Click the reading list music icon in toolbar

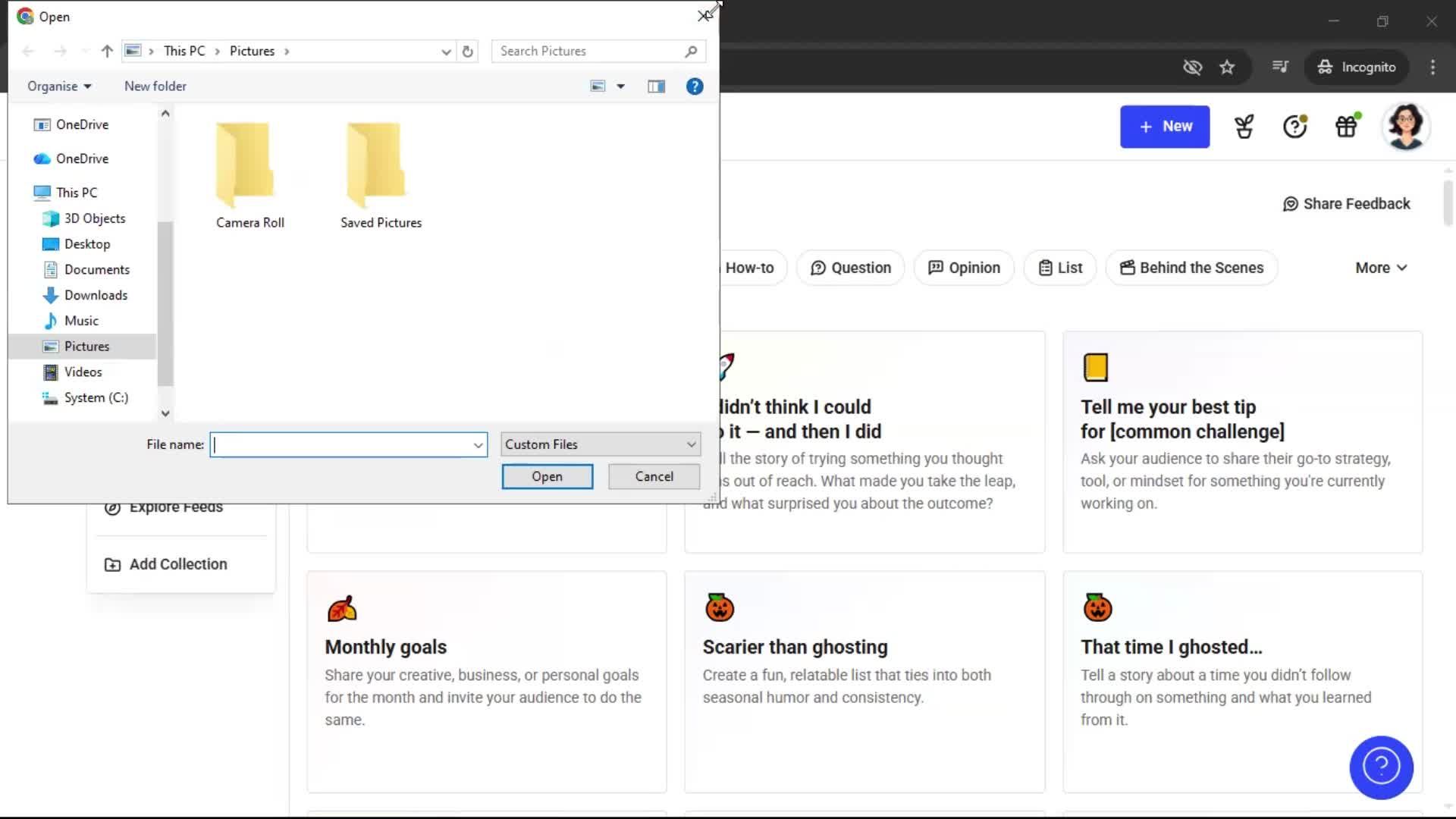click(x=1280, y=67)
